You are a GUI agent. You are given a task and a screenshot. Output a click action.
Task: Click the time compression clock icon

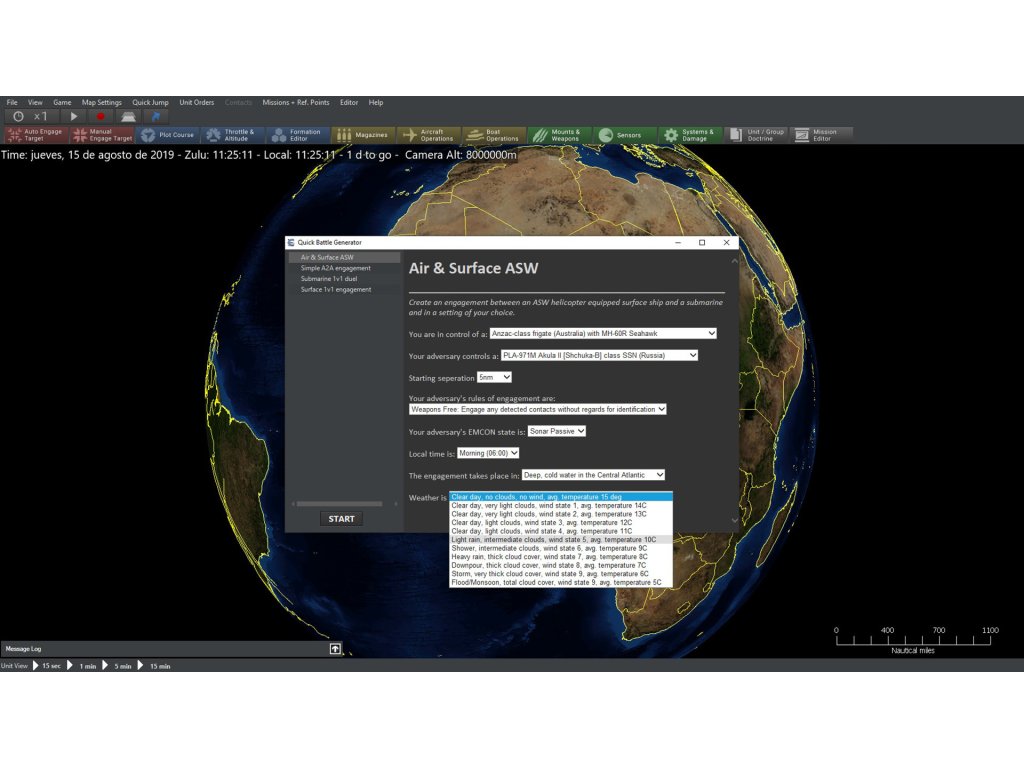[x=18, y=116]
